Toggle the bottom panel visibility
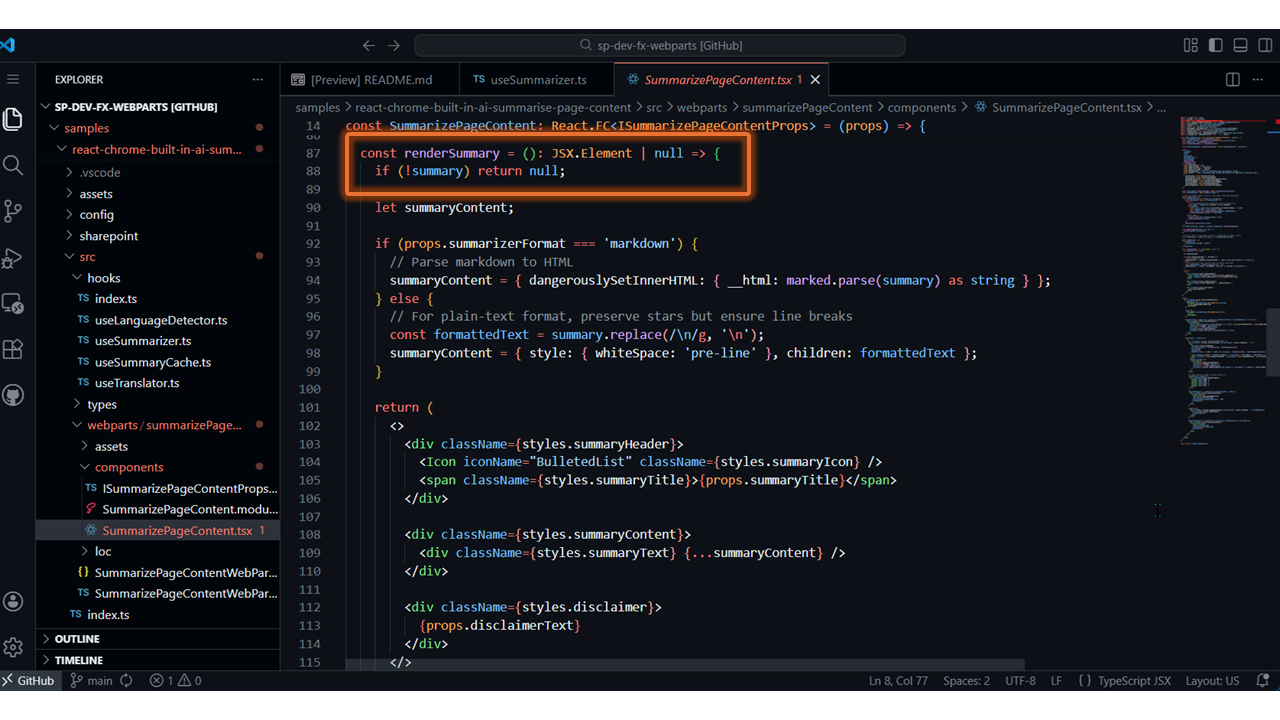1280x720 pixels. point(1240,46)
